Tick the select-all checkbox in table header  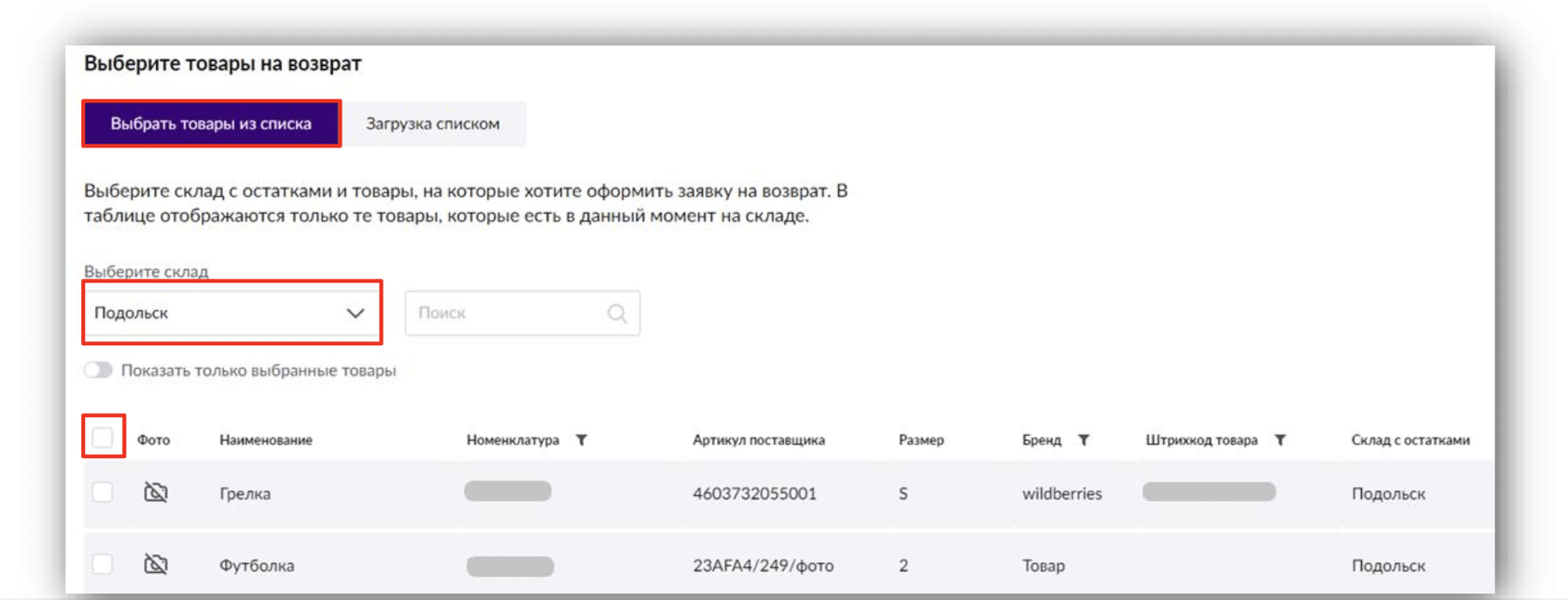pyautogui.click(x=103, y=437)
